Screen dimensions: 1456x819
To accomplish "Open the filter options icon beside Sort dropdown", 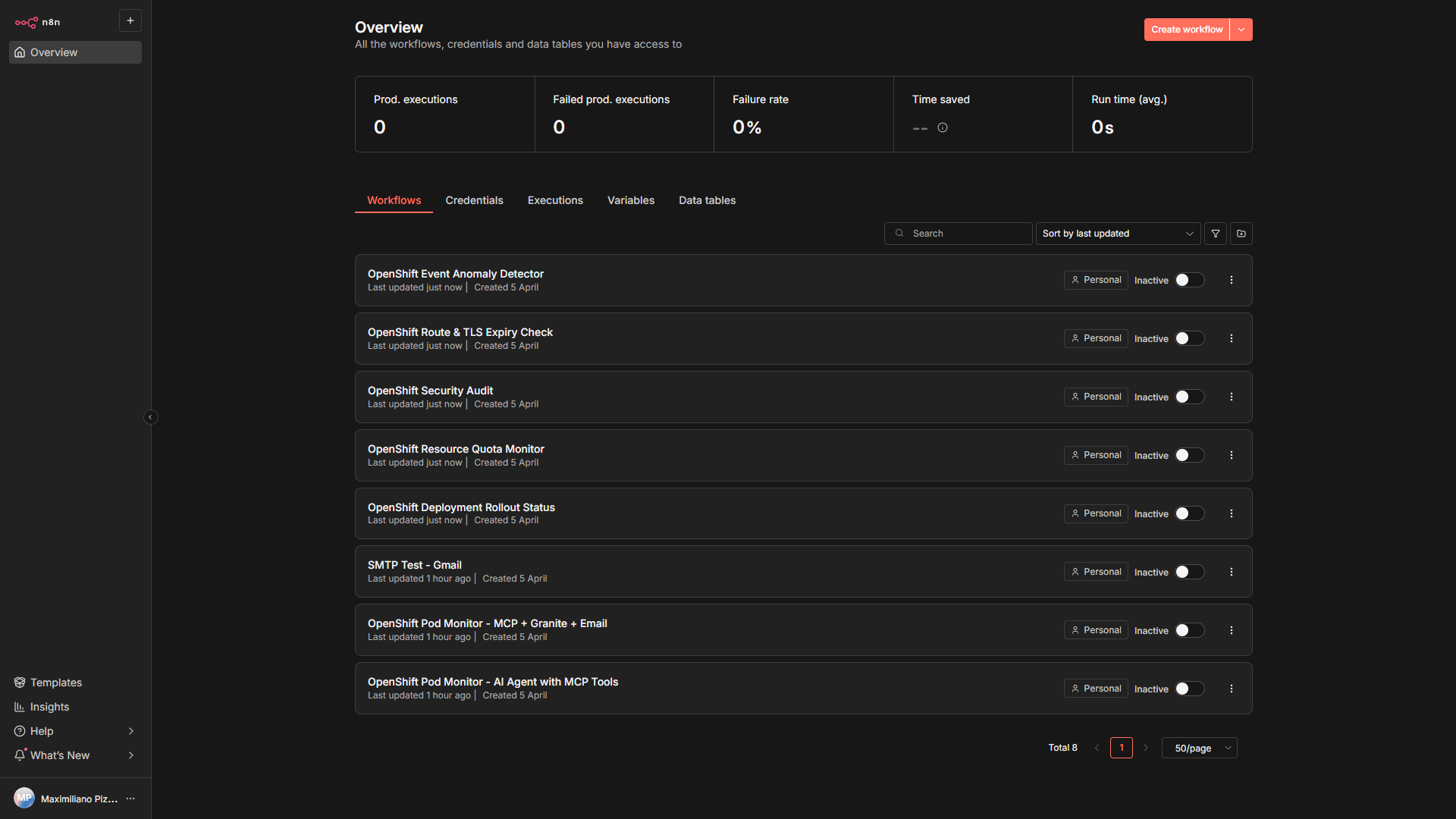I will tap(1216, 234).
